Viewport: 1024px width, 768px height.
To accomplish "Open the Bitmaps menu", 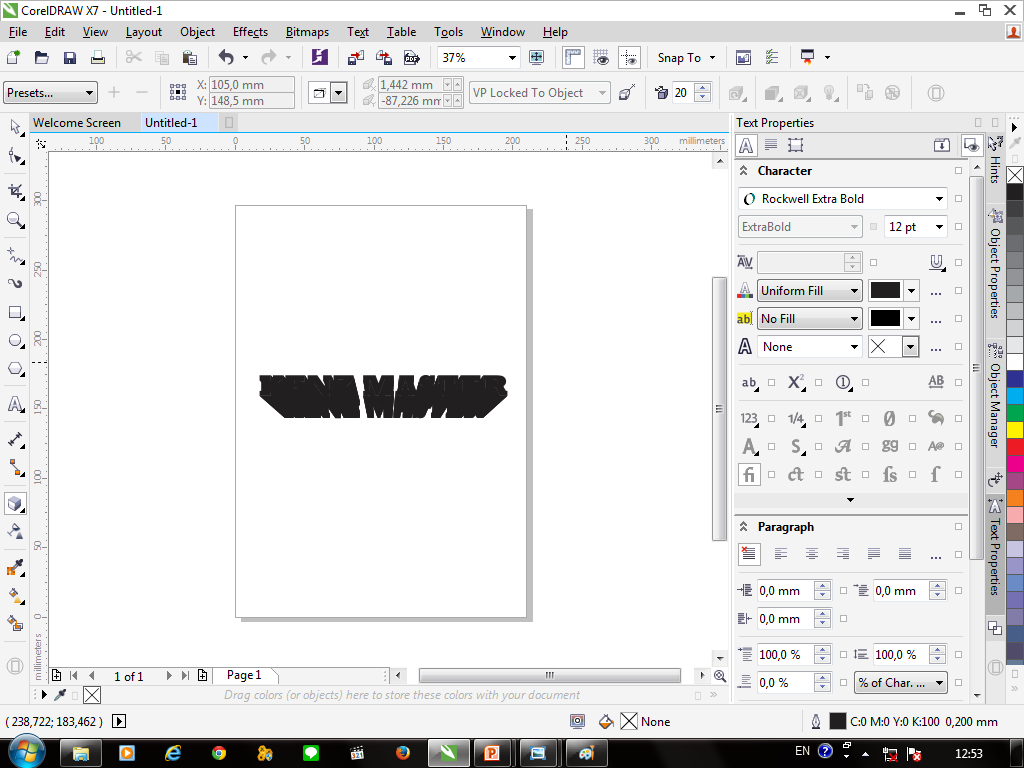I will pos(306,31).
